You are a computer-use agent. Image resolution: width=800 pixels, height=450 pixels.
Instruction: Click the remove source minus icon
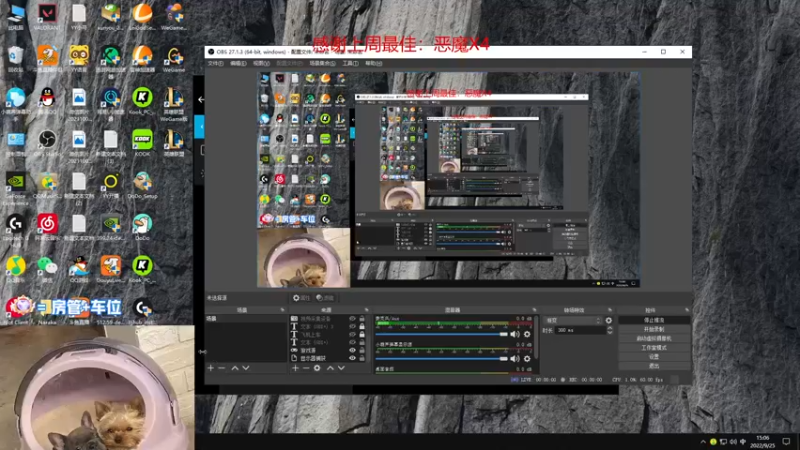[x=306, y=368]
